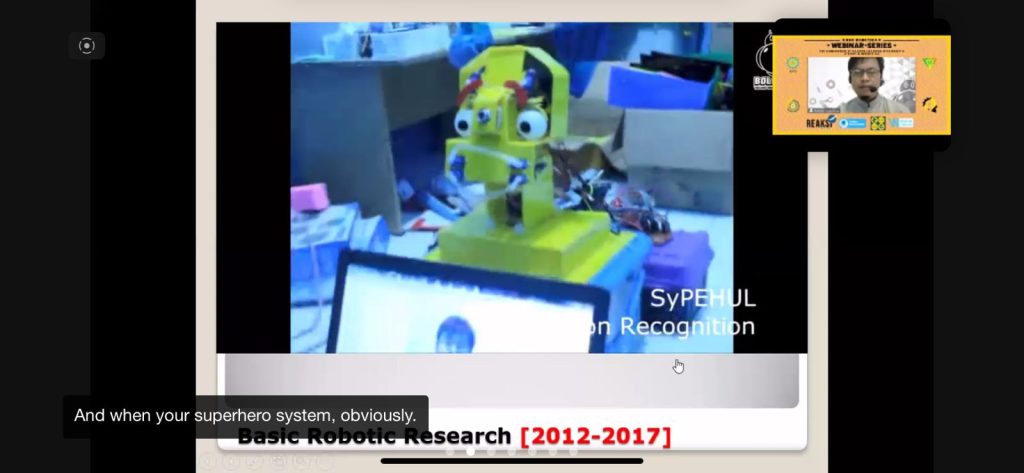
Task: Click the logo at slide's top-right corner
Action: click(764, 61)
